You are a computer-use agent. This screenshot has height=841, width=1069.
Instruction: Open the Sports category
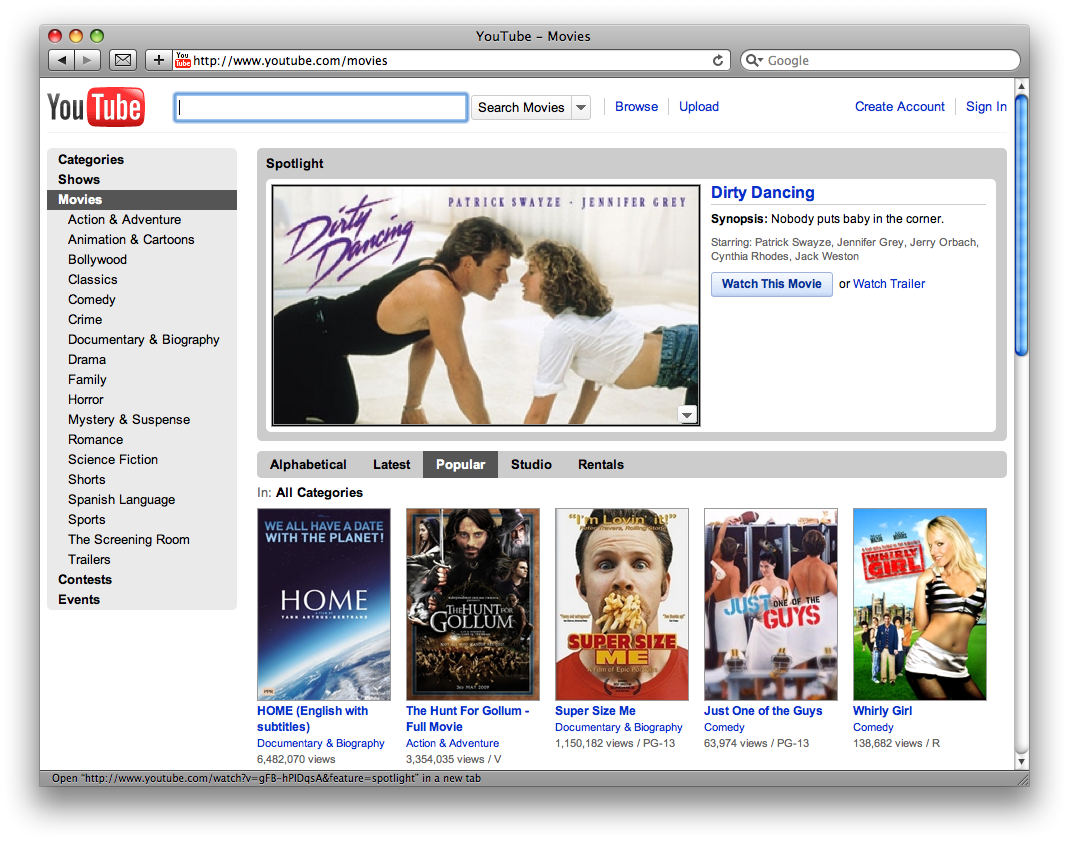tap(86, 519)
